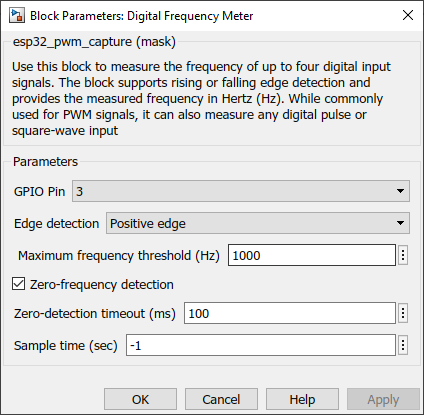The width and height of the screenshot is (424, 415).
Task: Open the Edge detection dropdown
Action: click(x=258, y=223)
